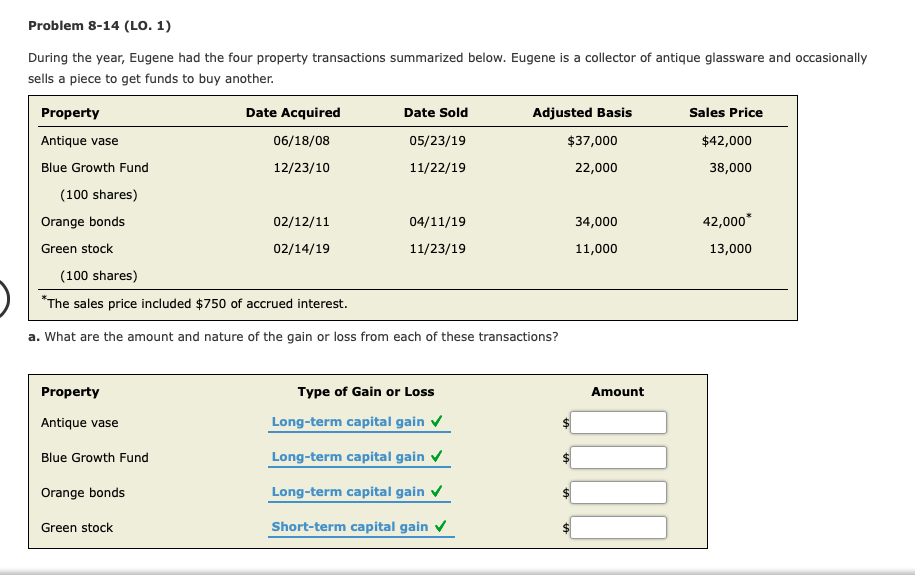This screenshot has height=580, width=915.
Task: Click the Orange bonds amount input field
Action: point(618,492)
